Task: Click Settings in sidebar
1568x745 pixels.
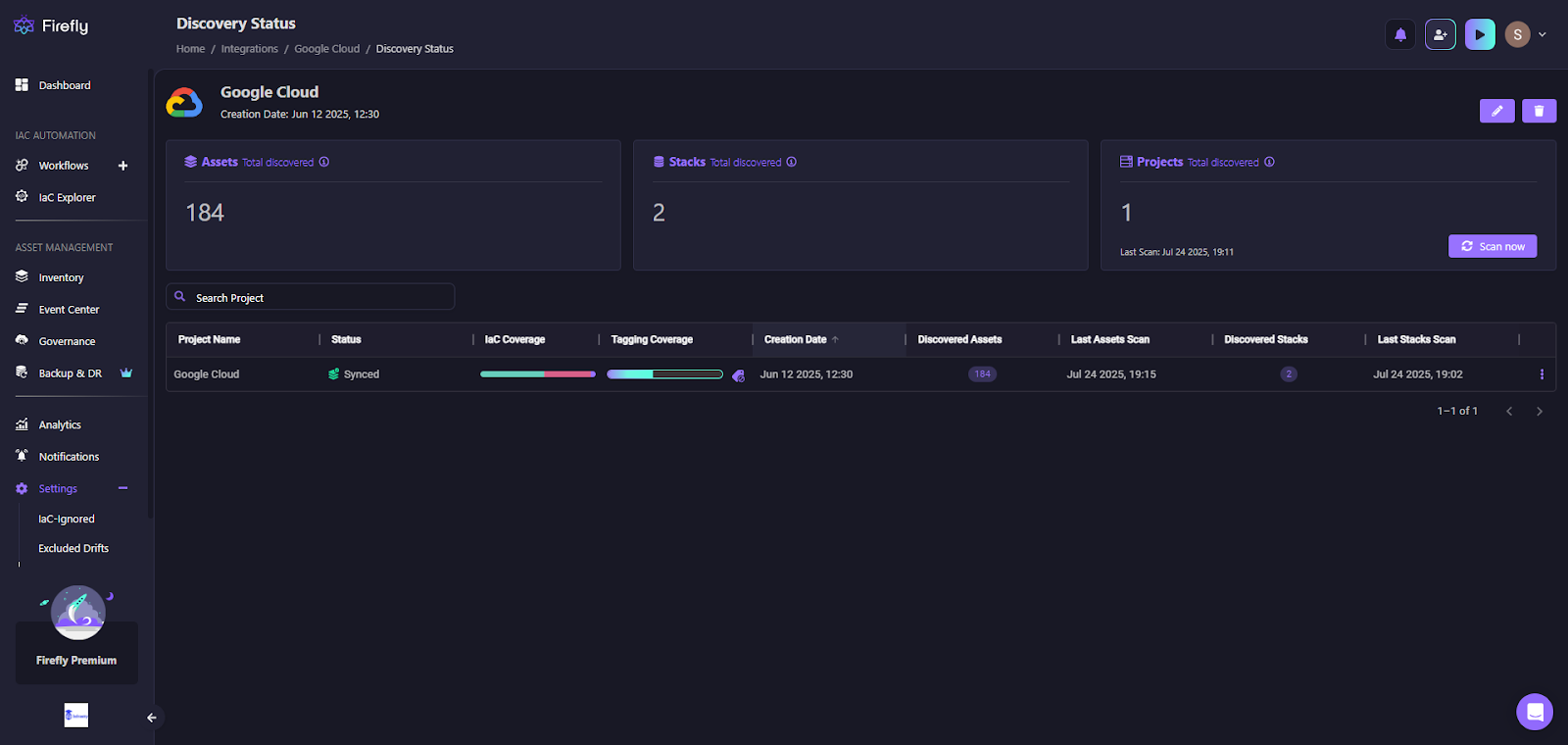Action: [58, 488]
